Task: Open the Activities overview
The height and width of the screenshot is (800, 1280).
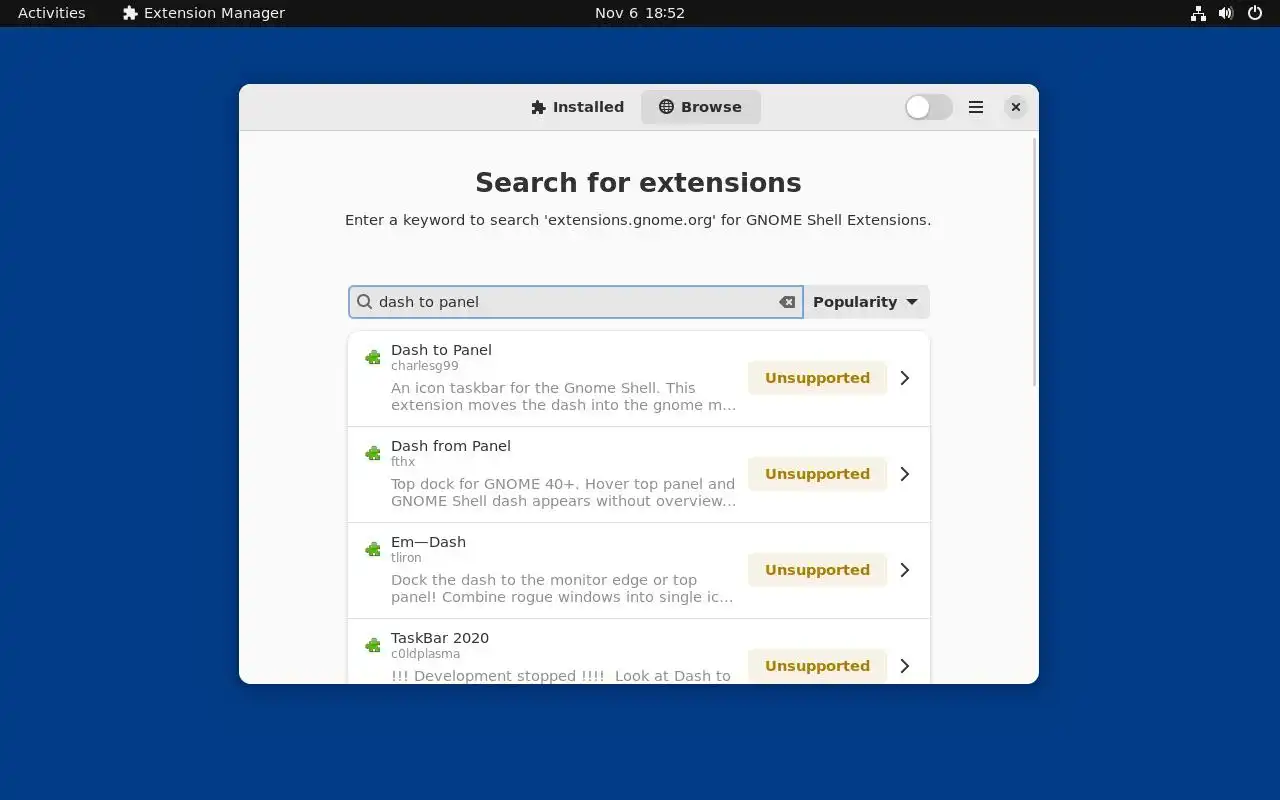Action: coord(52,13)
